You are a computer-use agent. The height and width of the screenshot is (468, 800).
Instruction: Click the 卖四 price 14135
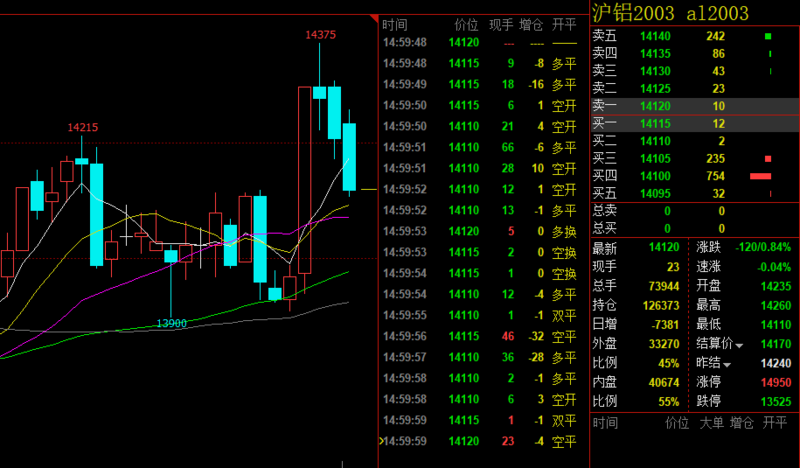point(655,54)
